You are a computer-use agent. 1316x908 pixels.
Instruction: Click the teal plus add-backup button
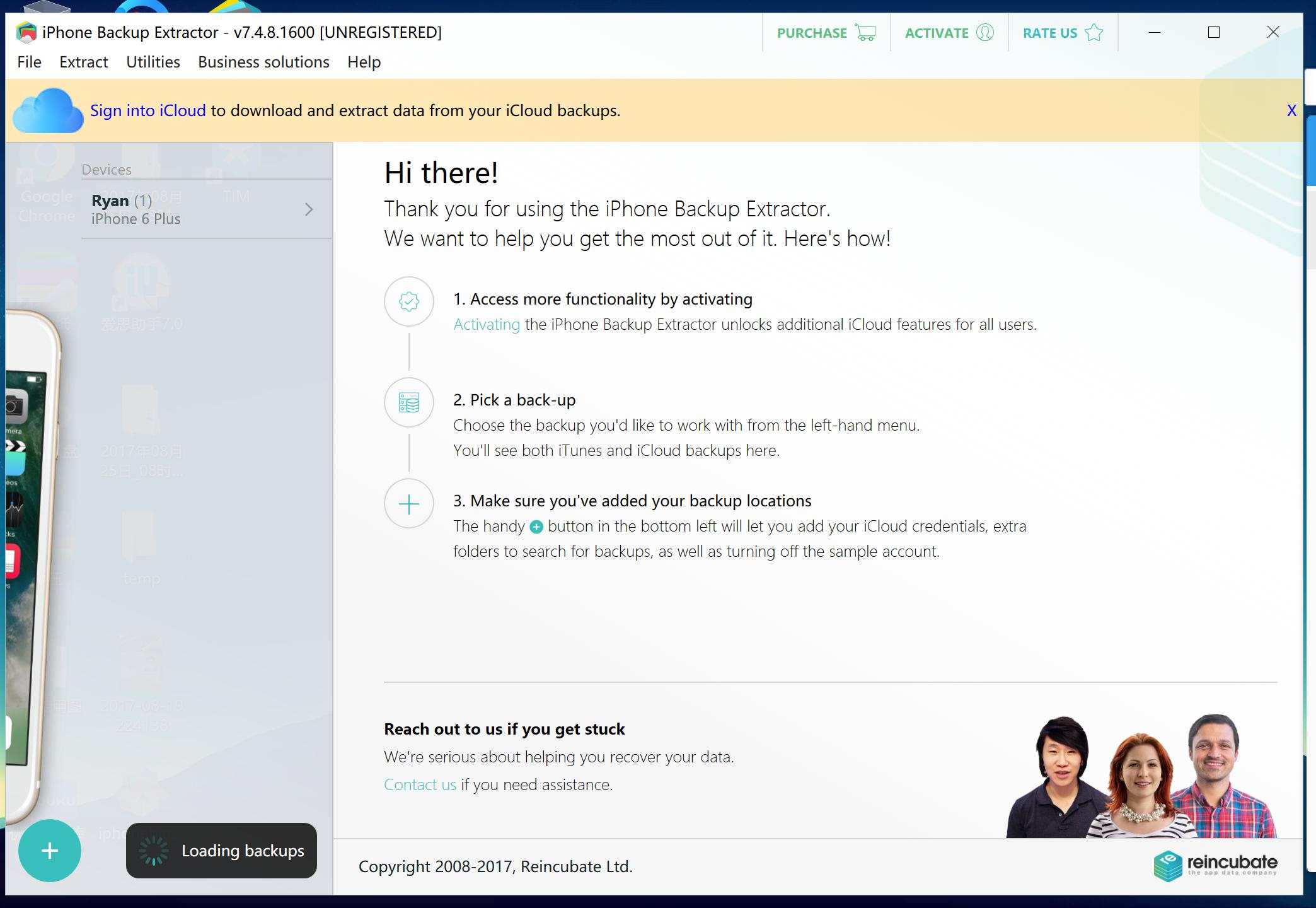click(50, 851)
